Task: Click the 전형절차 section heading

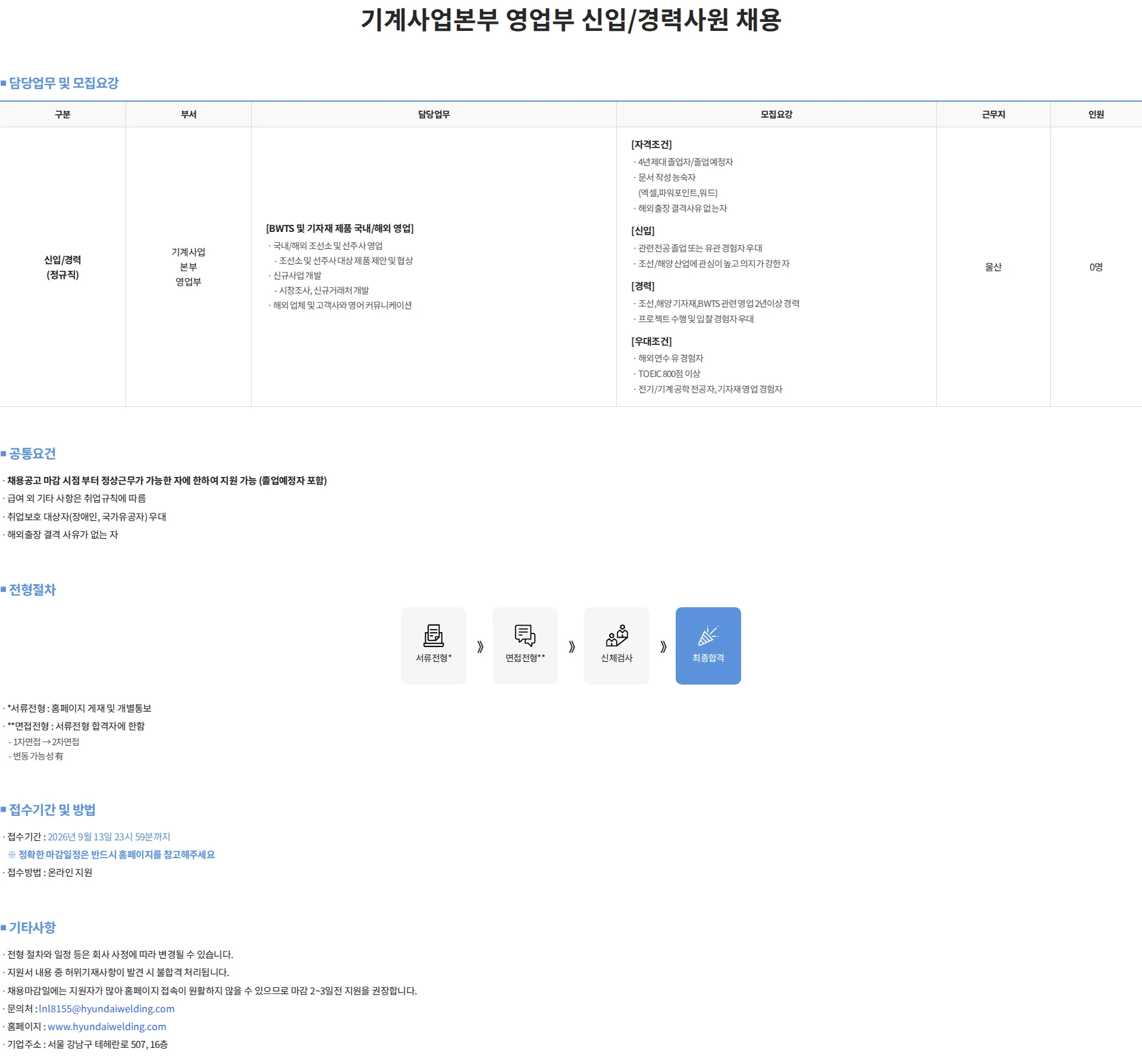Action: pyautogui.click(x=32, y=589)
